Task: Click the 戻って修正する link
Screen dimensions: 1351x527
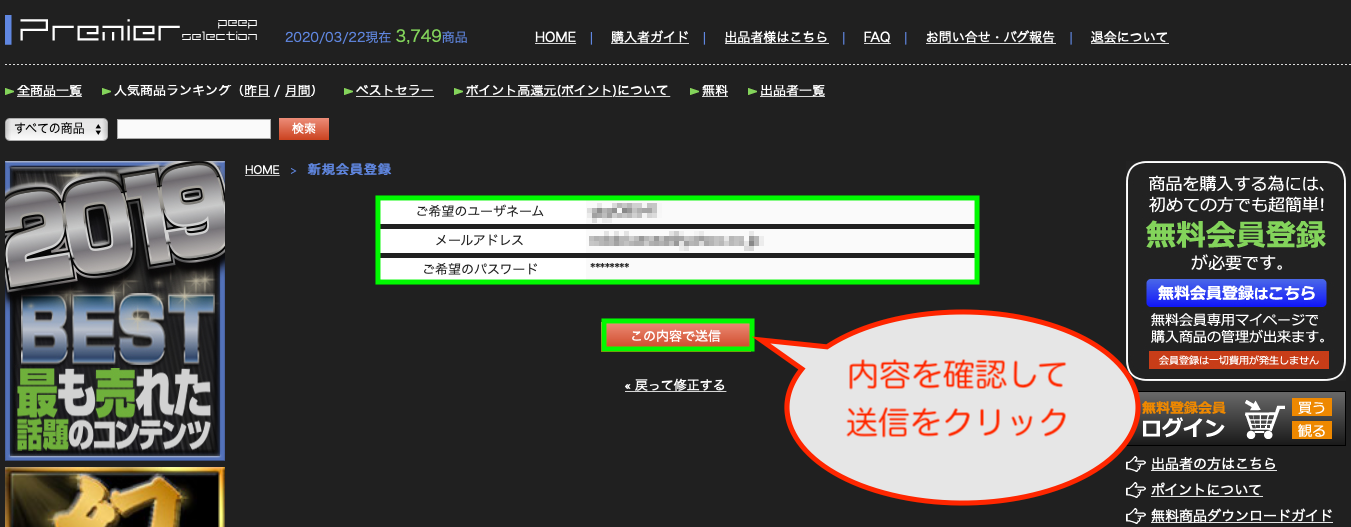Action: tap(675, 385)
